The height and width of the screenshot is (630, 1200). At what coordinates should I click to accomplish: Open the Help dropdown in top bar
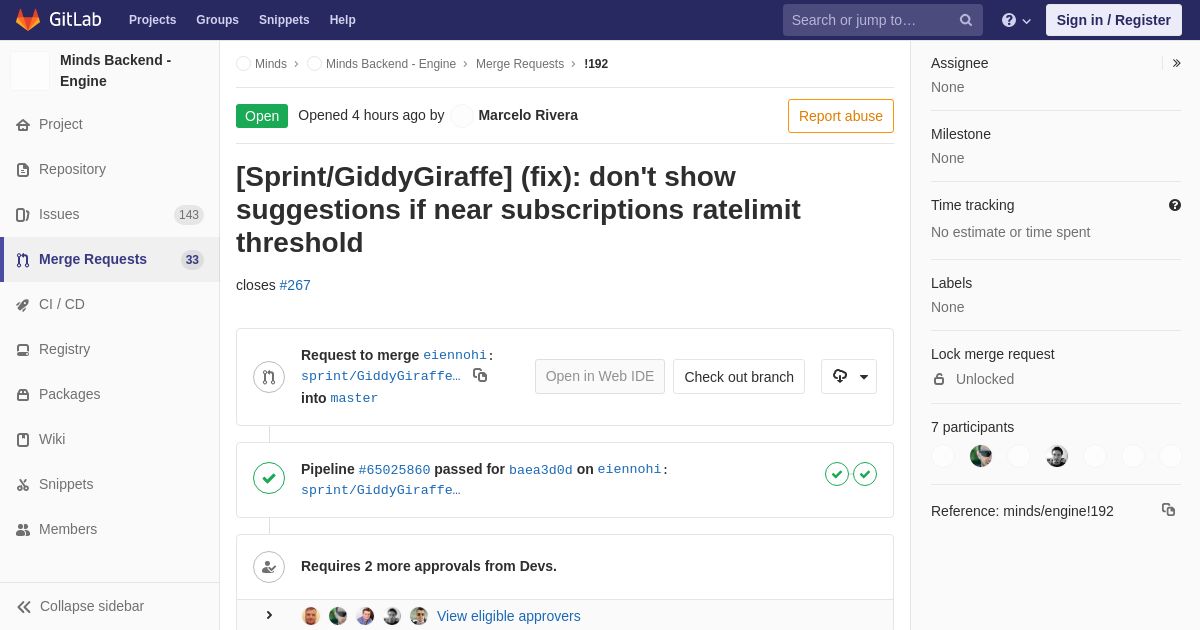coord(1016,20)
